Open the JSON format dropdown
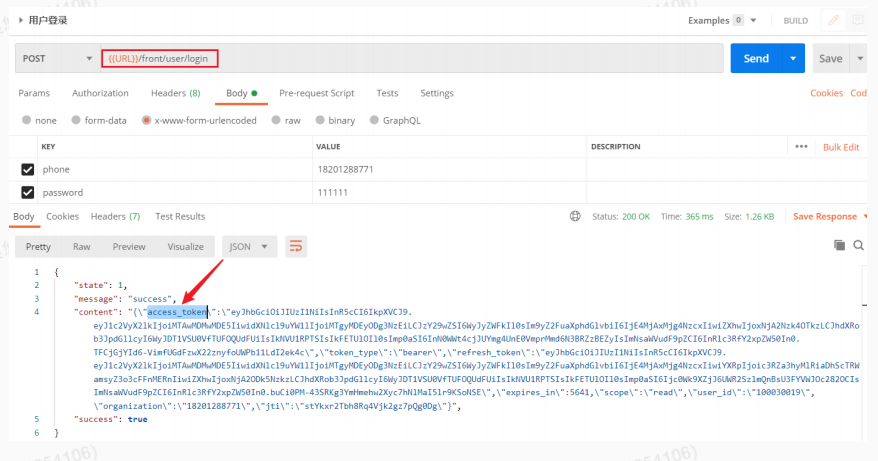This screenshot has width=878, height=461. [x=249, y=246]
